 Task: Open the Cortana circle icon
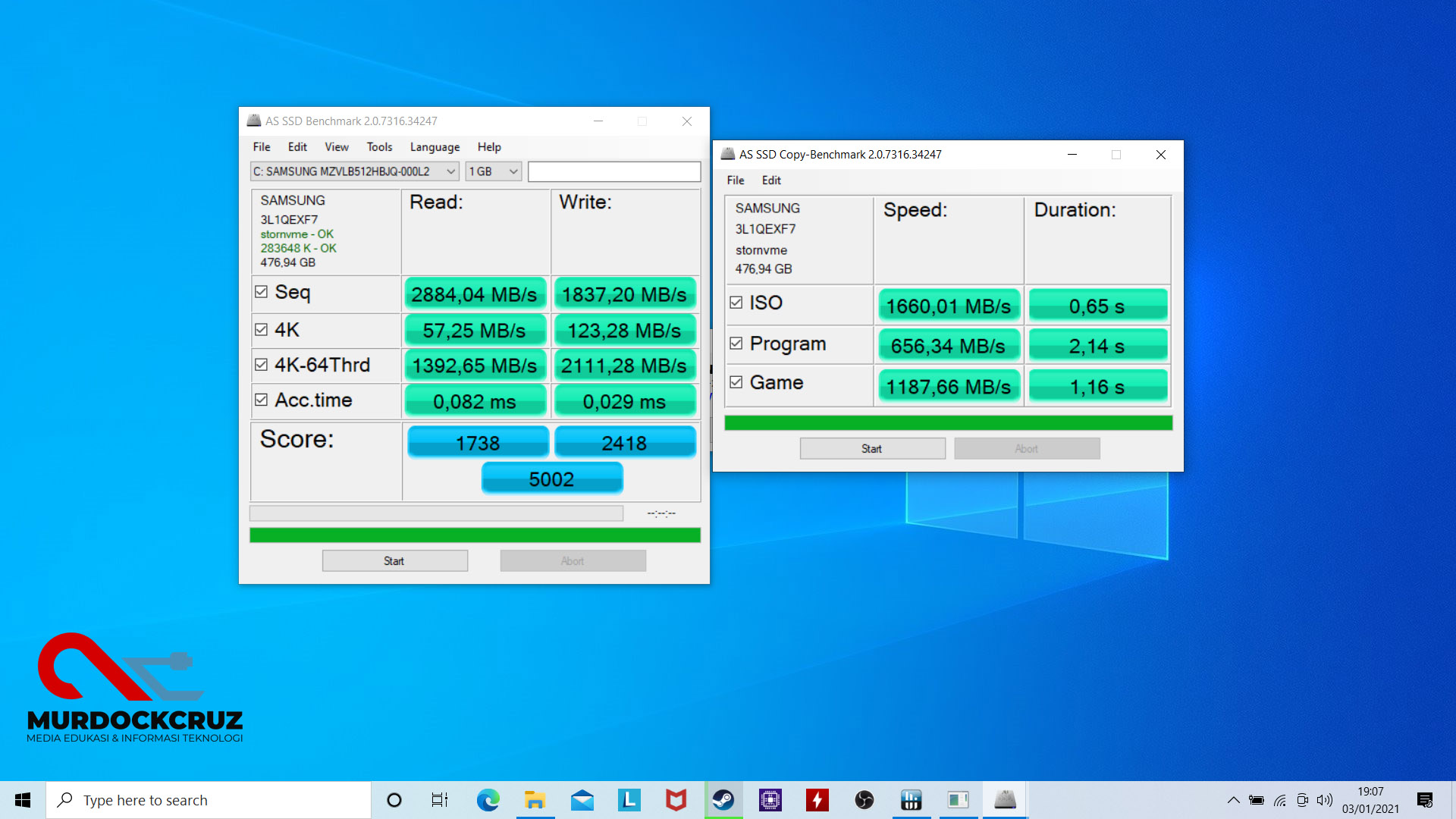[394, 800]
